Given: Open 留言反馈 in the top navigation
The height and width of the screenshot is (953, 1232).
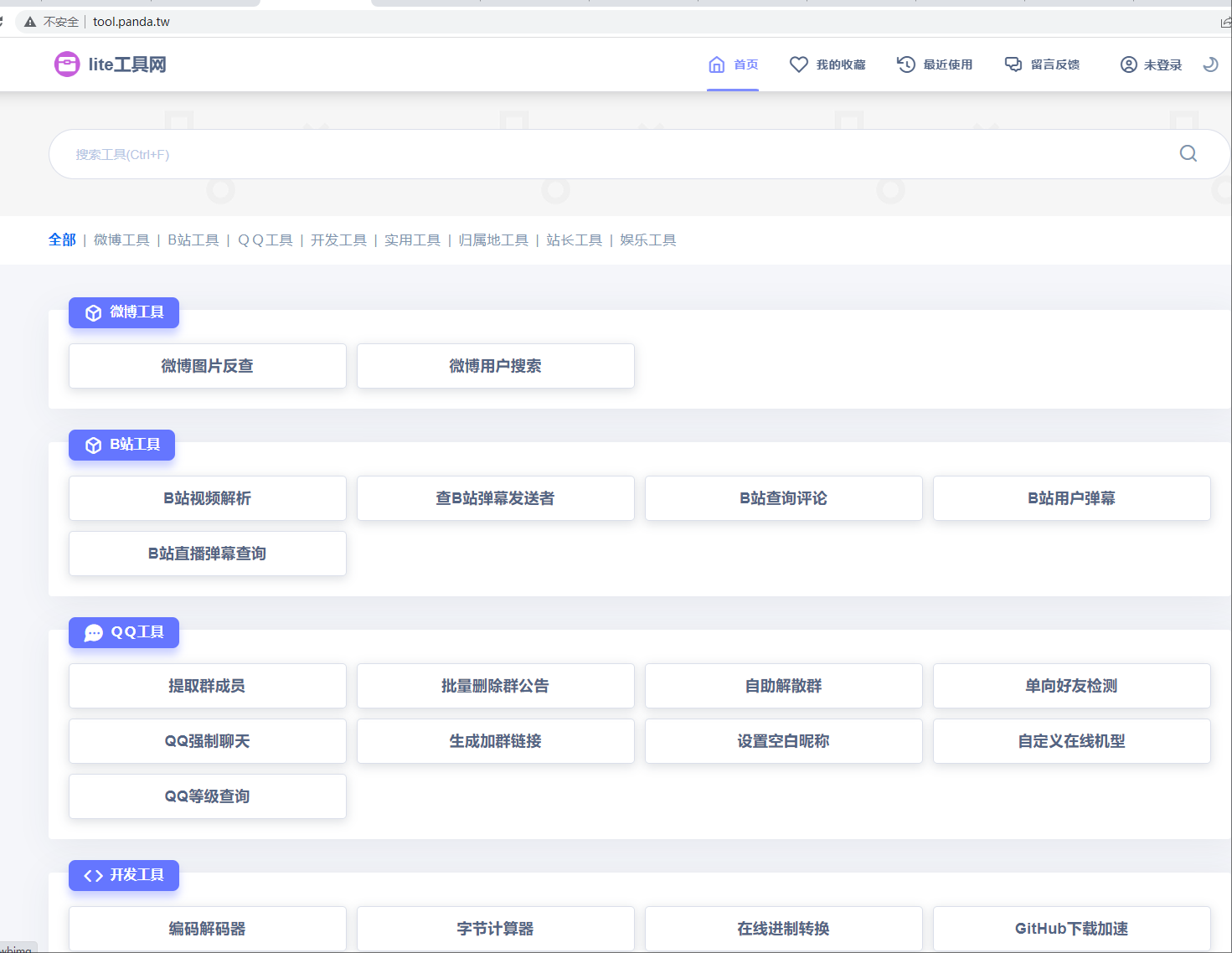Looking at the screenshot, I should tap(1043, 64).
